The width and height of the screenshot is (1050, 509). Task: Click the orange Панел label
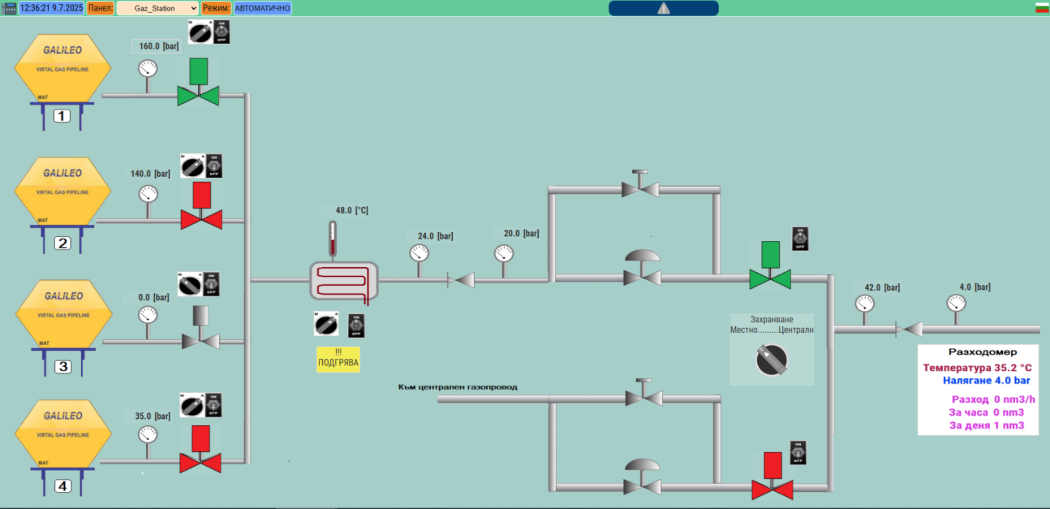coord(100,8)
